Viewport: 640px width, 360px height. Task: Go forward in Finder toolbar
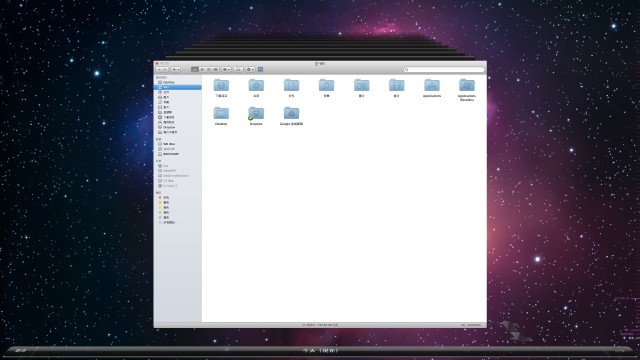(165, 69)
